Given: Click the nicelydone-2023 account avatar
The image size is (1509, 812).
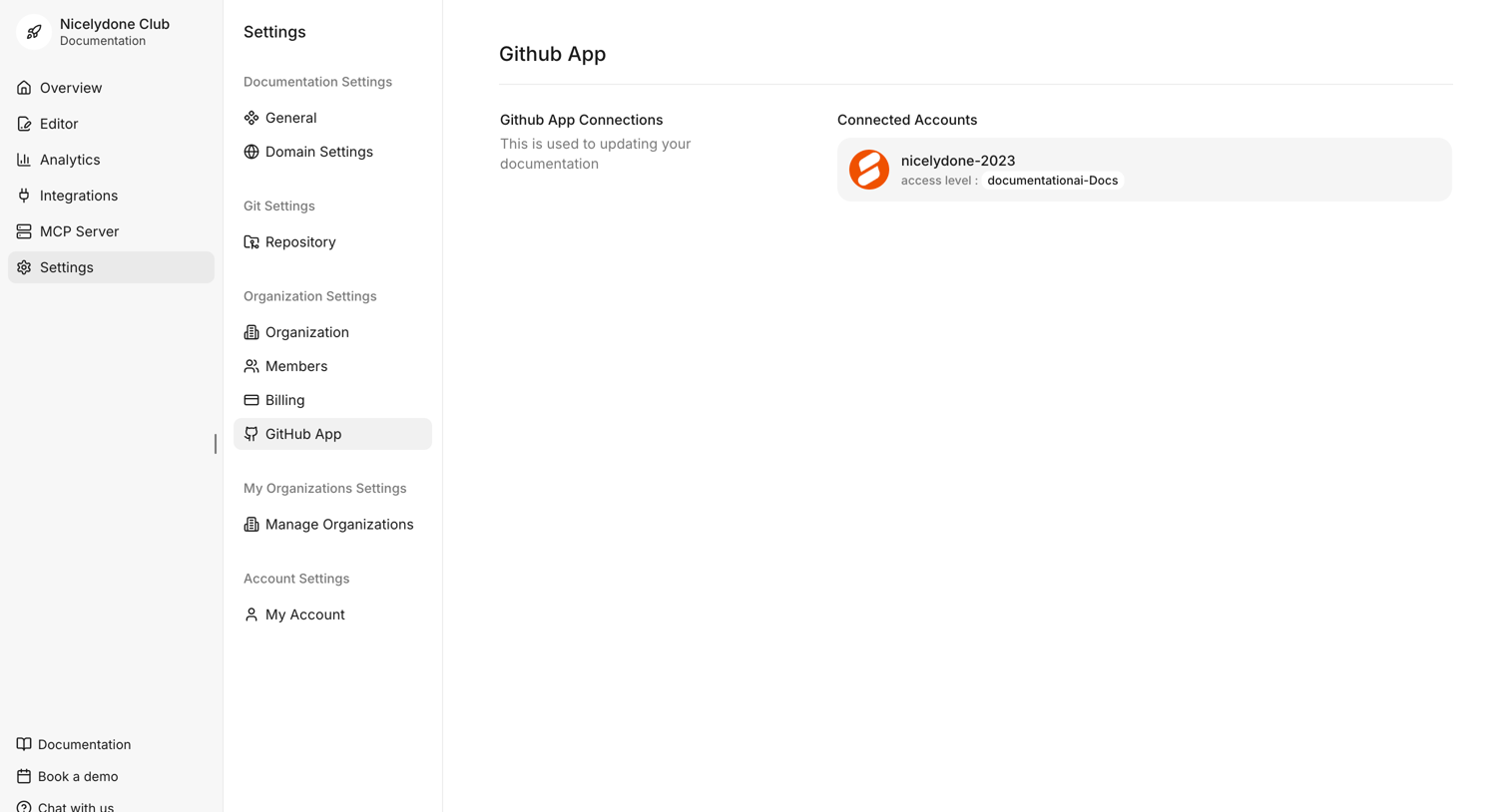Looking at the screenshot, I should (869, 170).
